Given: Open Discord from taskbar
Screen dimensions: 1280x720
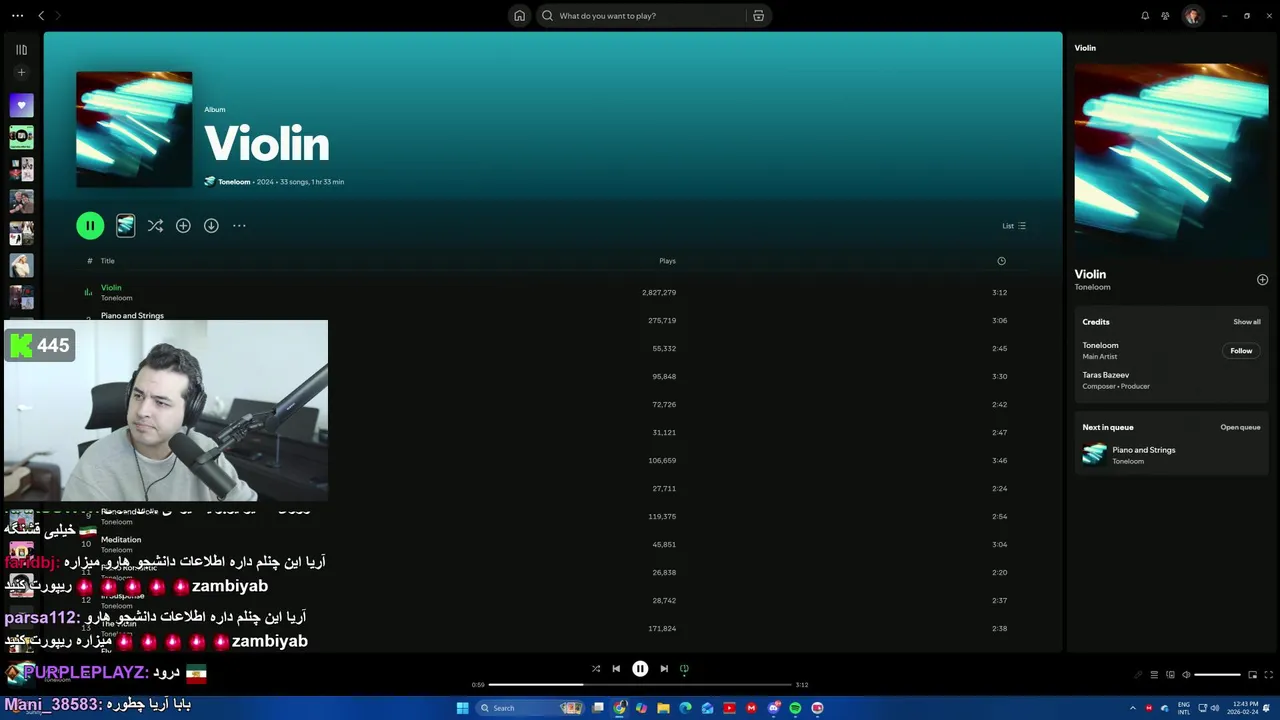Looking at the screenshot, I should pos(773,708).
